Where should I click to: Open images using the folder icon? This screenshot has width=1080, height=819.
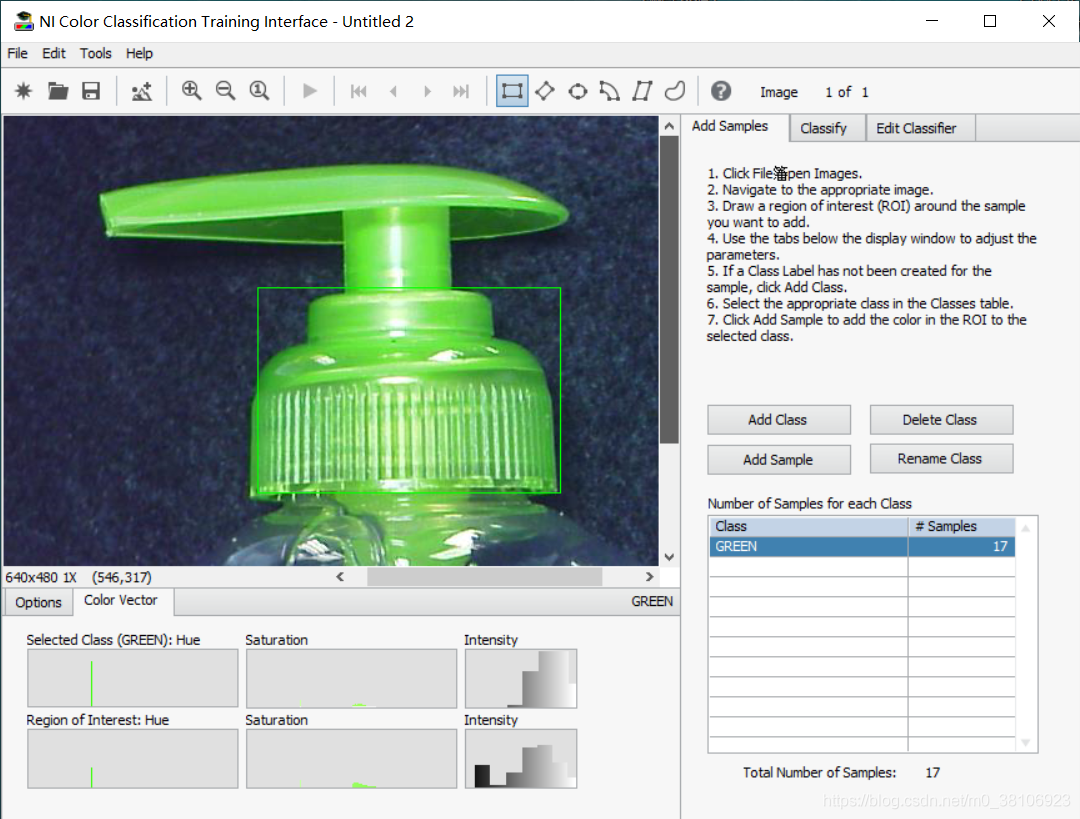[x=58, y=91]
